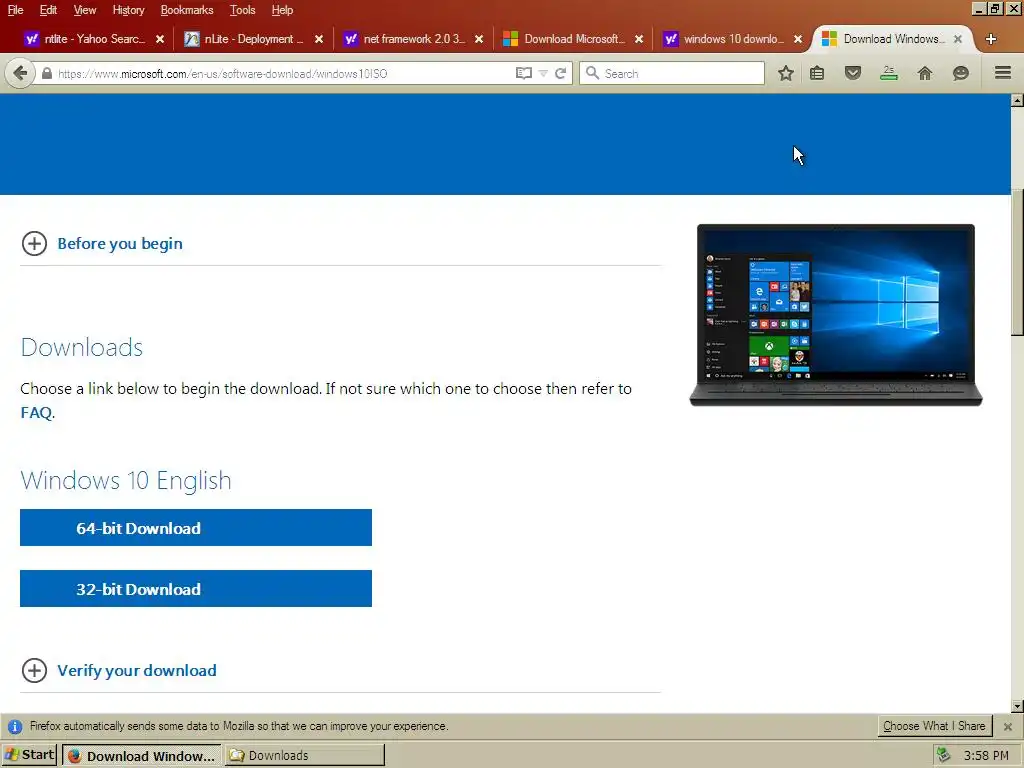Image resolution: width=1024 pixels, height=768 pixels.
Task: Close the 'windows 10 download' tab
Action: click(x=798, y=39)
